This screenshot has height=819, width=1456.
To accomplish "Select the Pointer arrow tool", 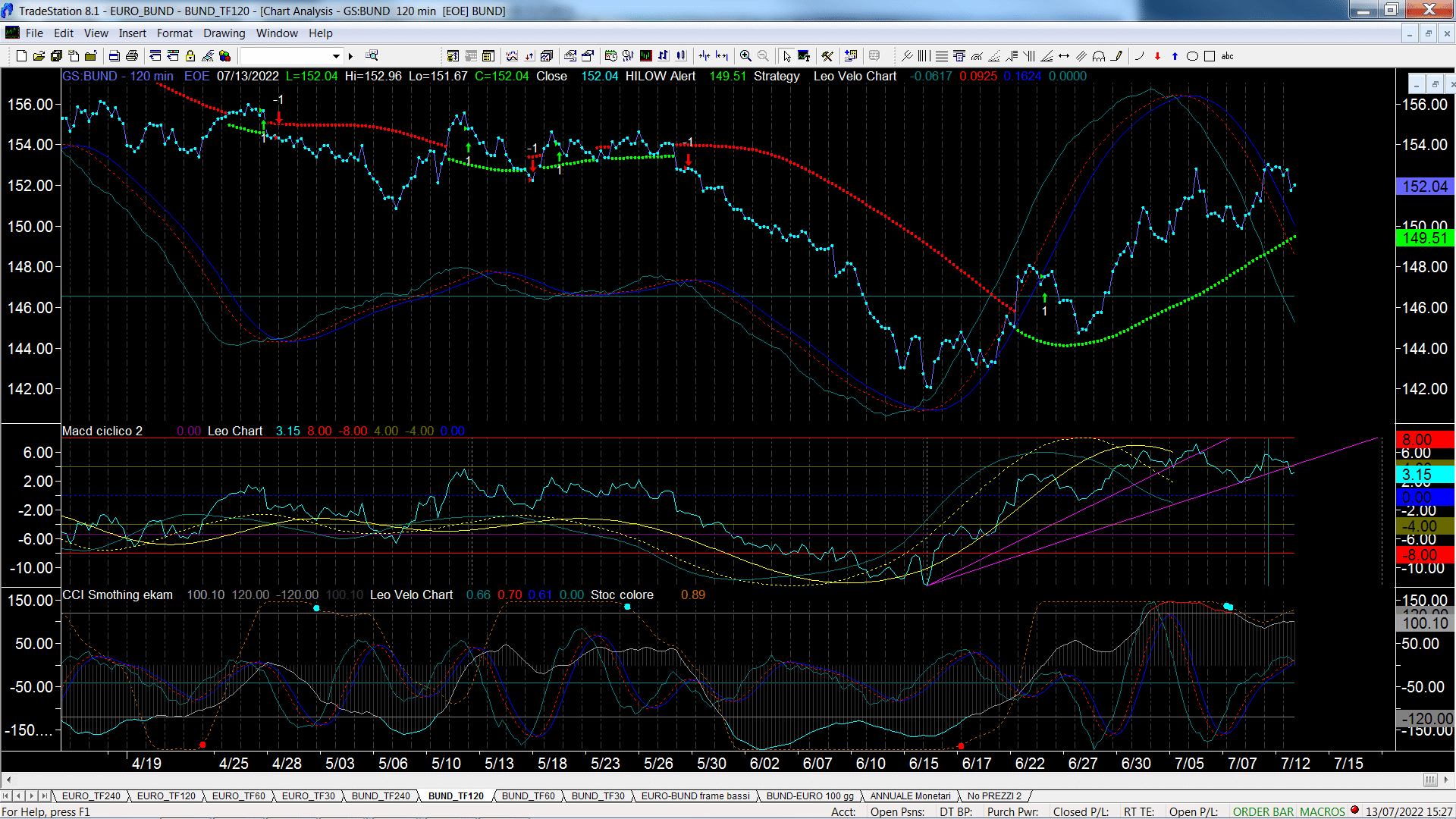I will click(786, 55).
